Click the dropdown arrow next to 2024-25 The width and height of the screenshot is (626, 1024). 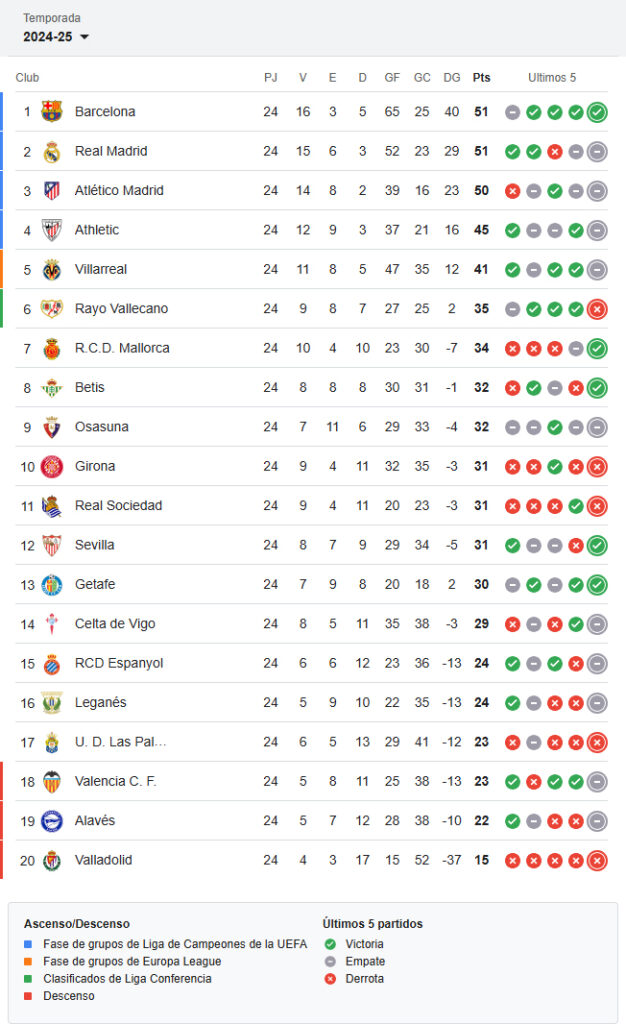pos(84,37)
